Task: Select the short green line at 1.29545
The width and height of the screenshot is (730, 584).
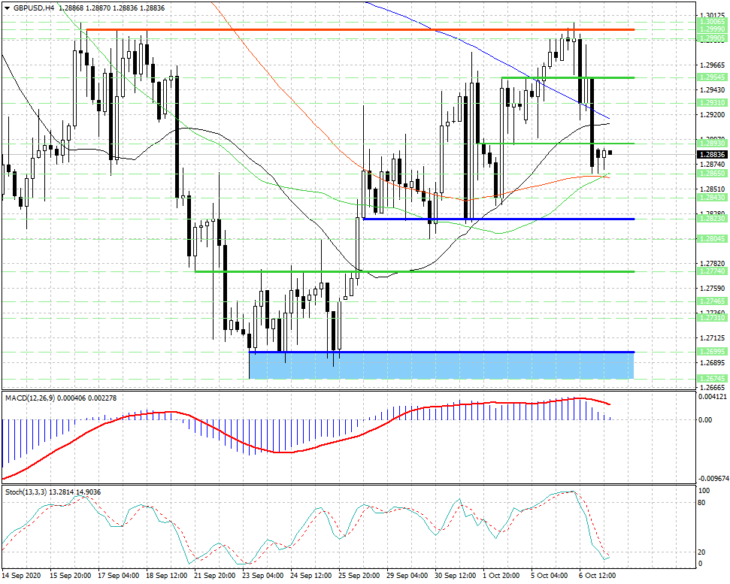Action: click(568, 78)
